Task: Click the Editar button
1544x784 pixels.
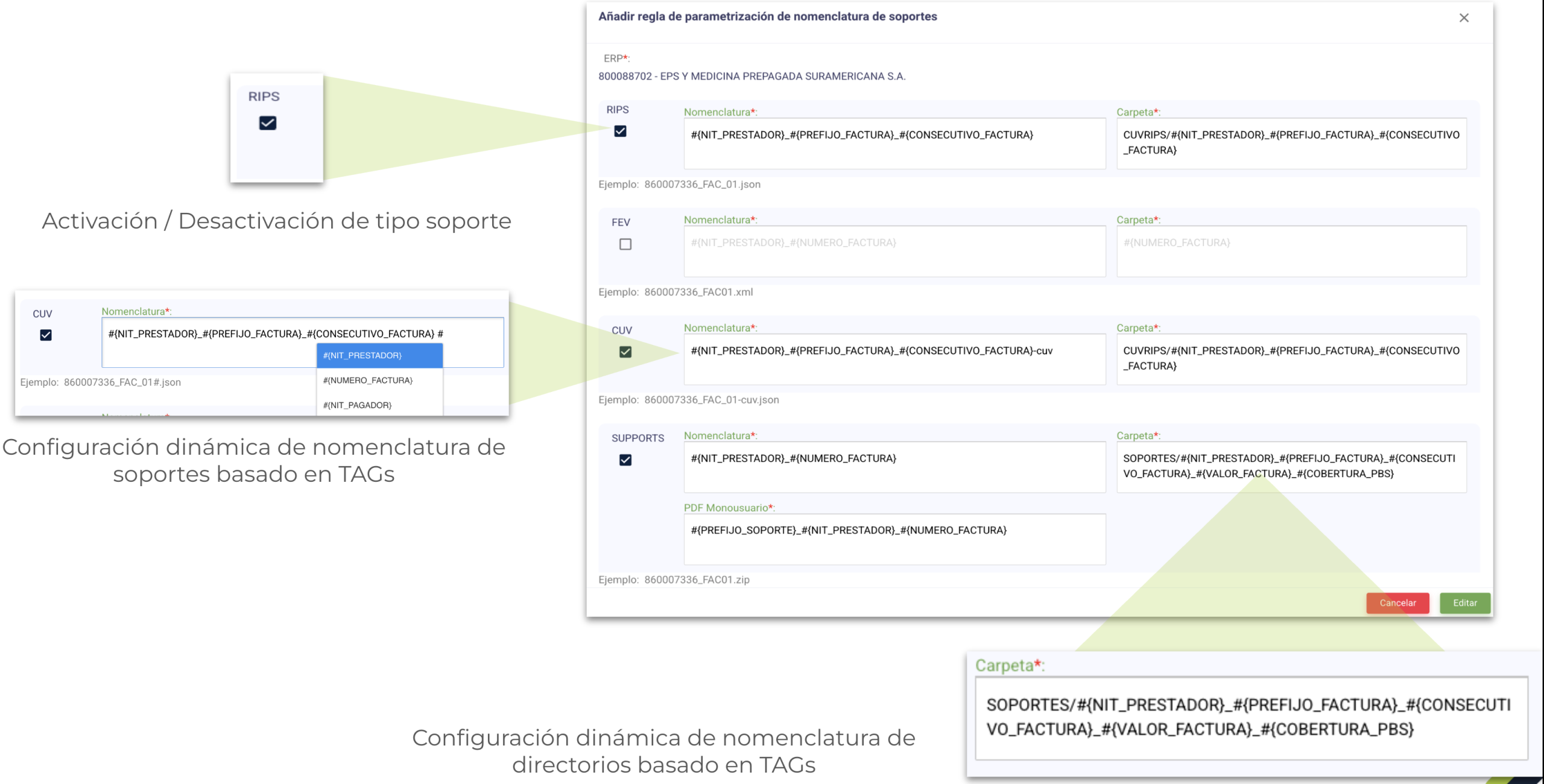Action: tap(1465, 602)
